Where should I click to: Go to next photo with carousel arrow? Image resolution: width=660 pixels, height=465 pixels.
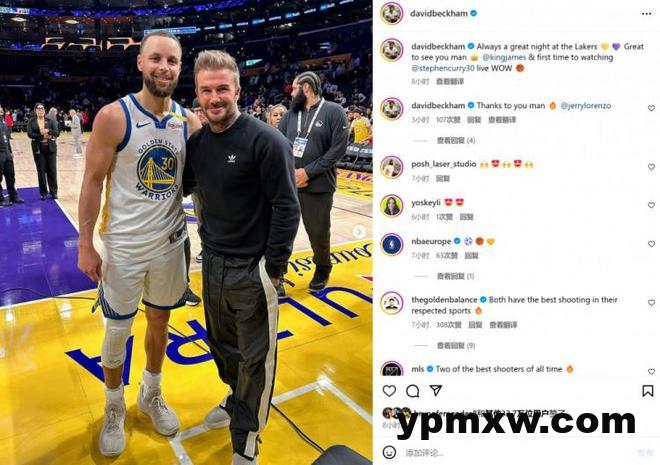tap(359, 231)
